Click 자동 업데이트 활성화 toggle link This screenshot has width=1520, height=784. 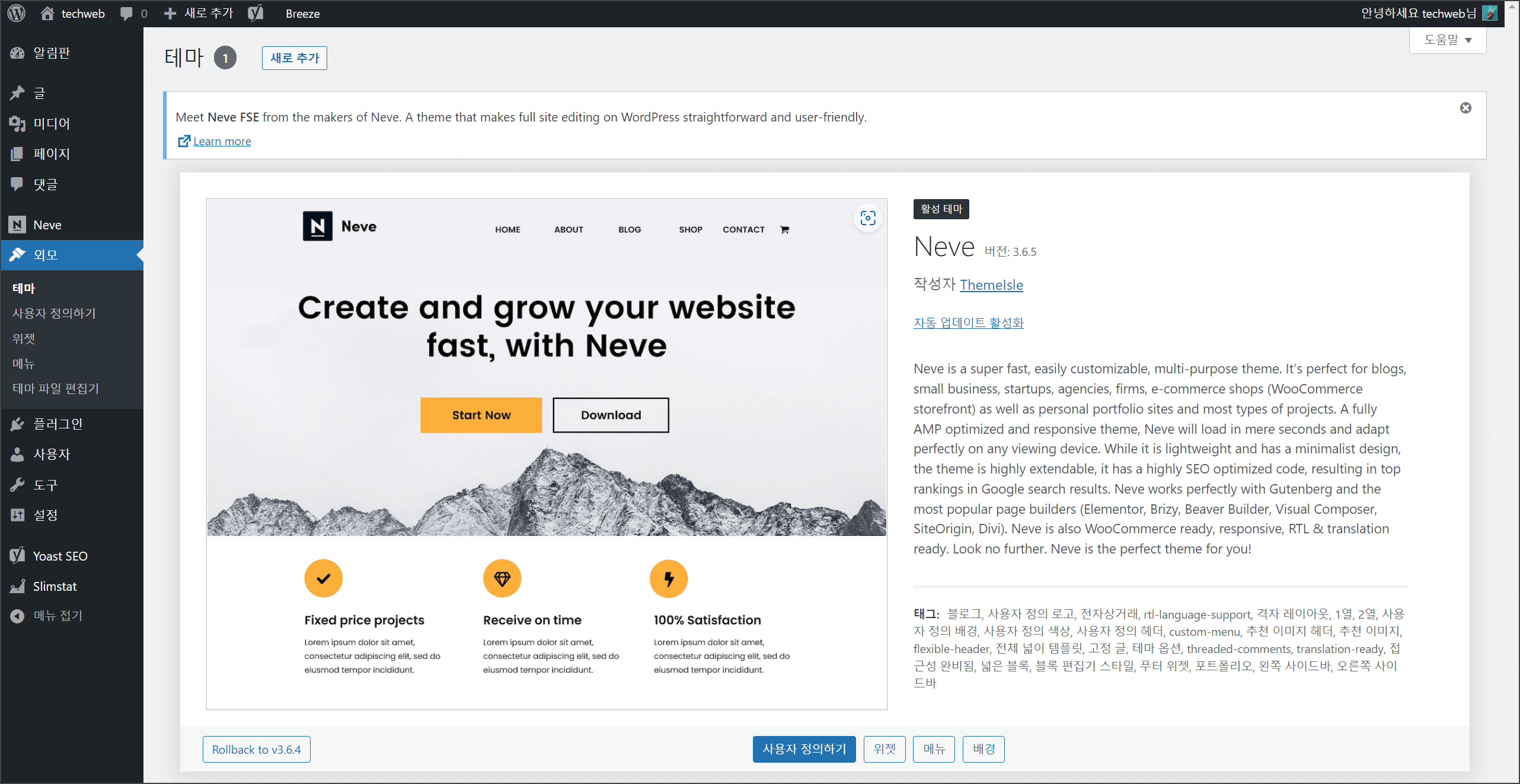tap(968, 321)
